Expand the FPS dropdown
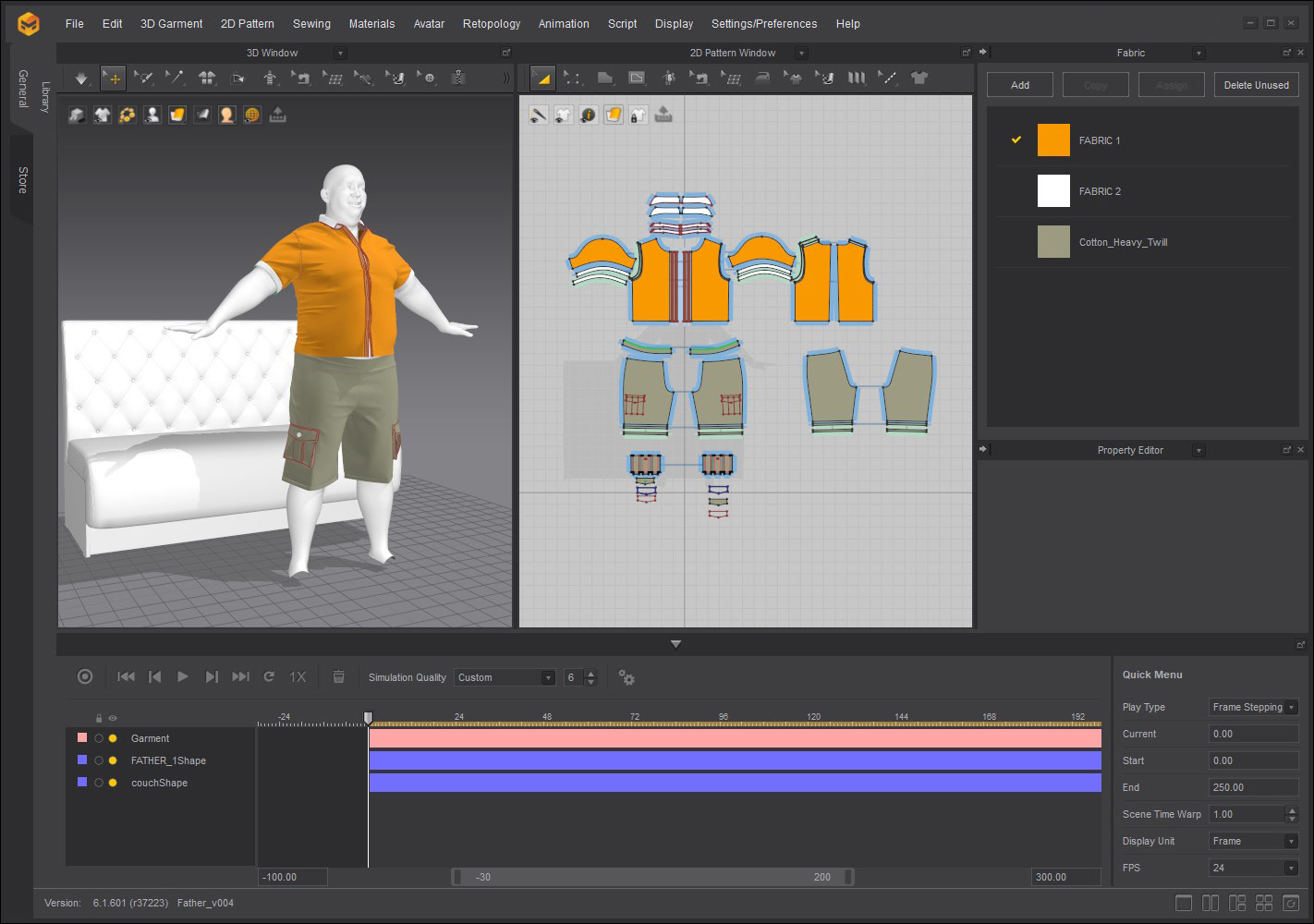1314x924 pixels. [1253, 868]
